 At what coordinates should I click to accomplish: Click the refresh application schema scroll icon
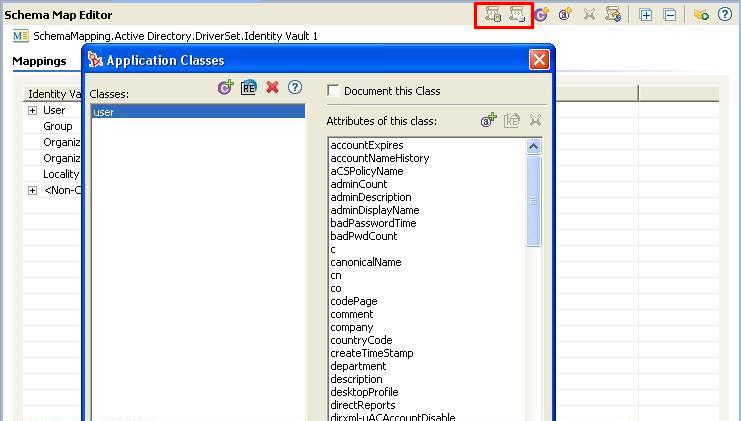(613, 15)
